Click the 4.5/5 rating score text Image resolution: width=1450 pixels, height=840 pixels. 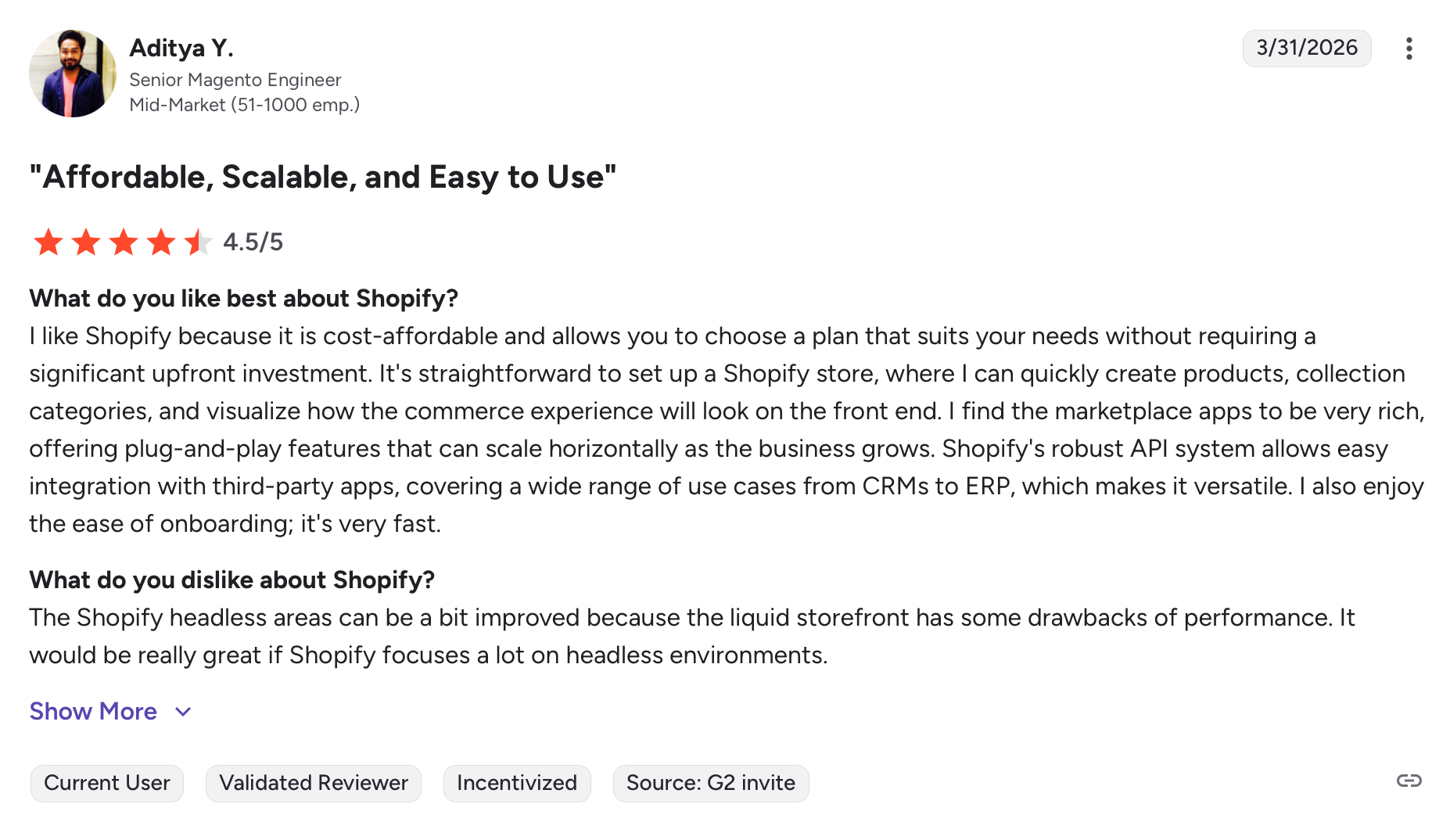coord(253,242)
